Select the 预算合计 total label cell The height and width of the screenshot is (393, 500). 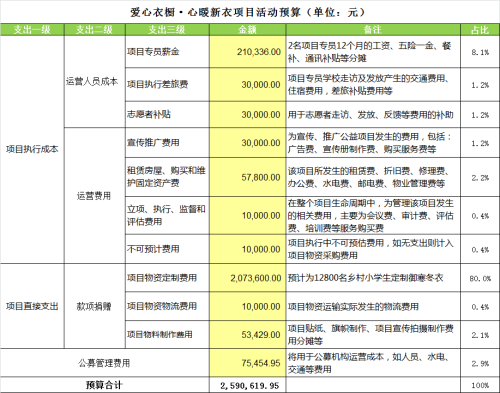(x=105, y=385)
